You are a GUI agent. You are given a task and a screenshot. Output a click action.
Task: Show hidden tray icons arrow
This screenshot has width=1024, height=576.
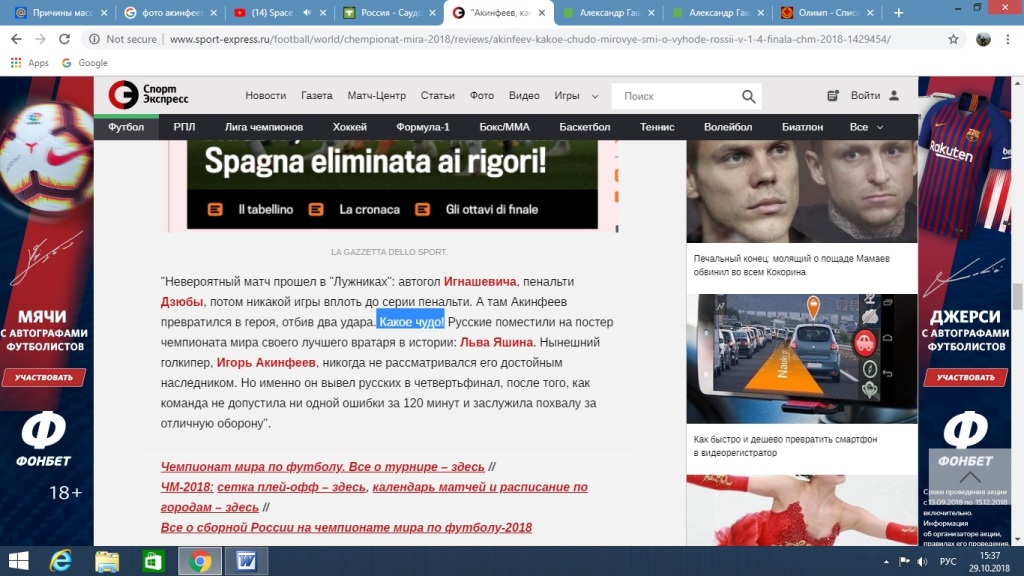(886, 562)
